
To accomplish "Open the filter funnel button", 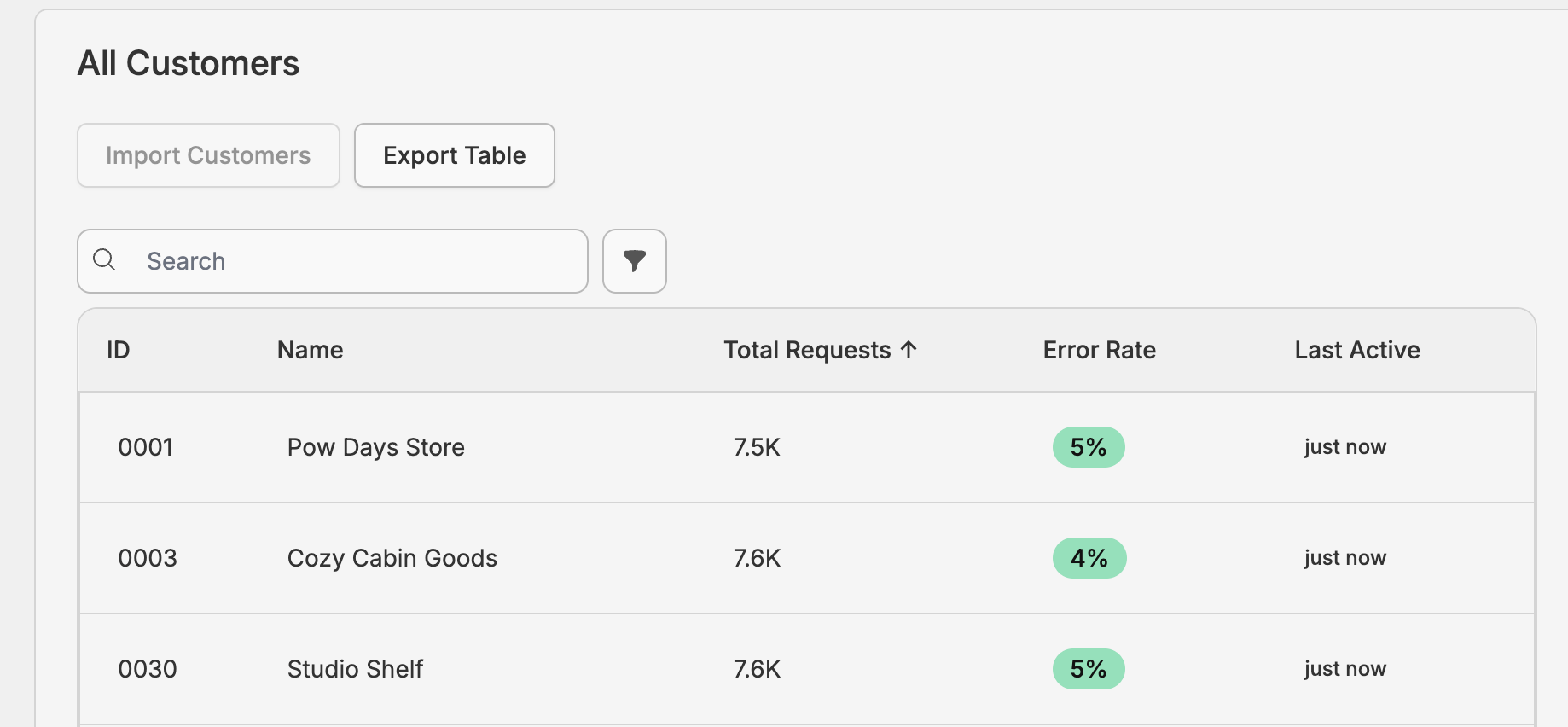I will pyautogui.click(x=634, y=261).
